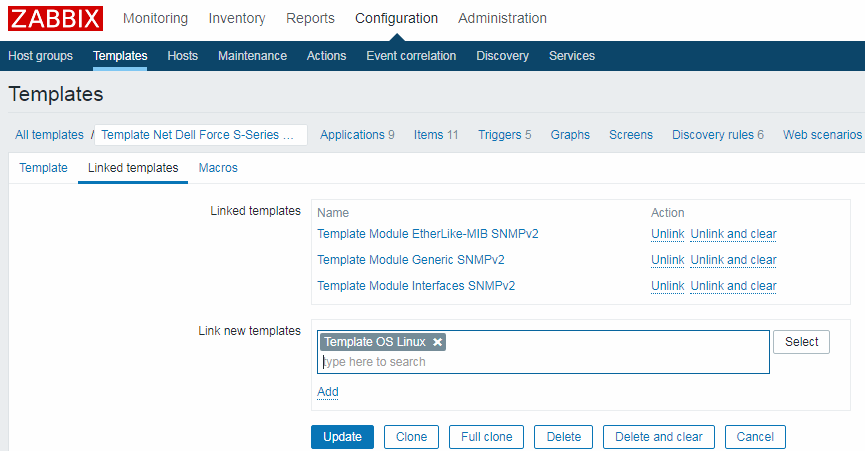Open Discovery rules 6 link
This screenshot has width=865, height=451.
(x=718, y=135)
